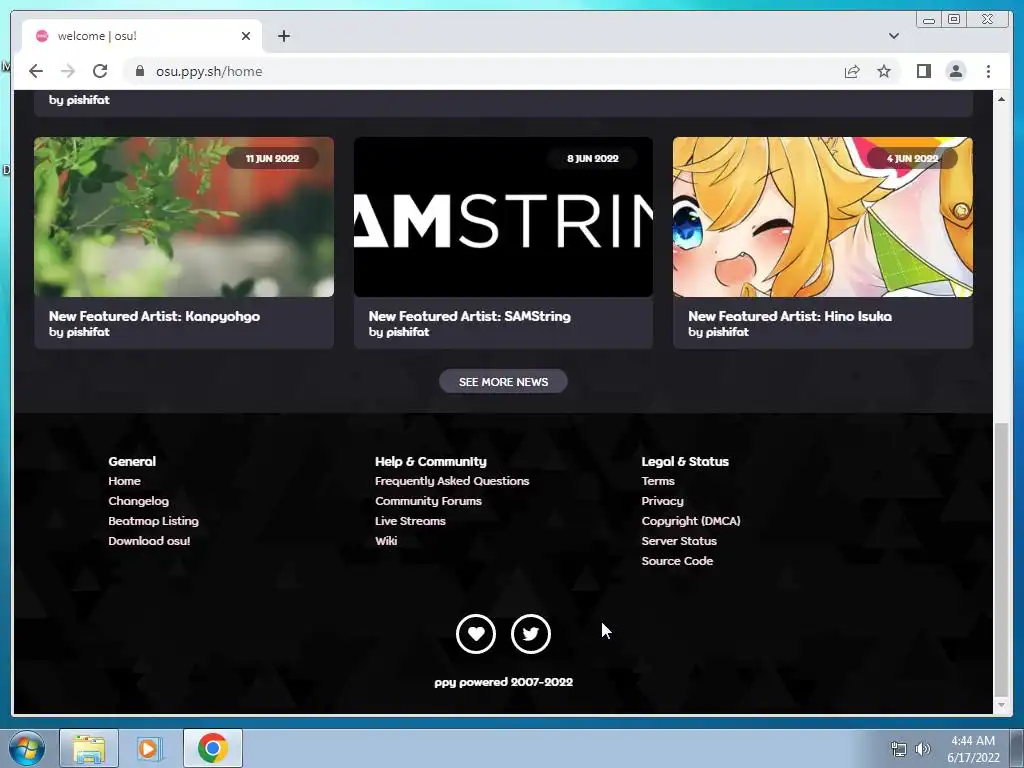Open Chrome's three-dot menu
Viewport: 1024px width, 768px height.
coord(988,71)
